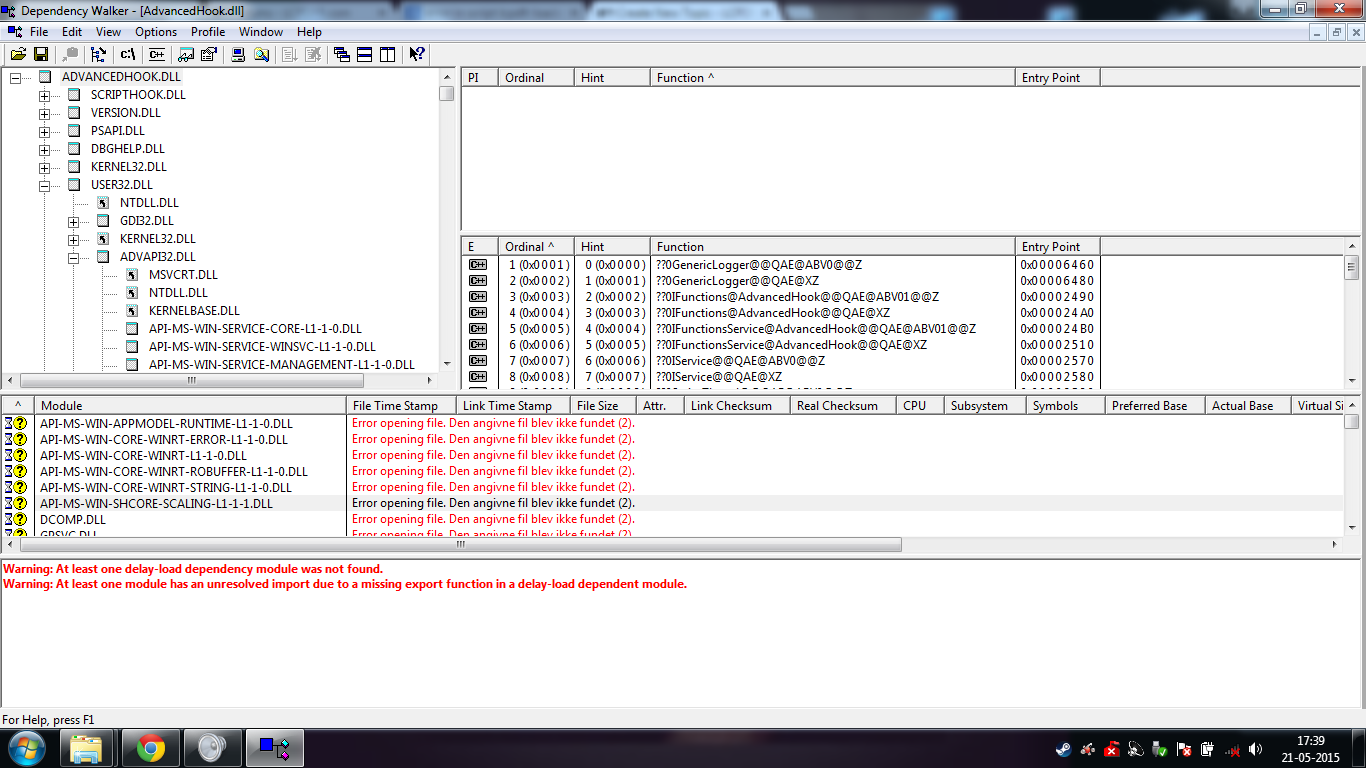This screenshot has height=768, width=1366.
Task: Select API-MS-WIN-SERVICE-WINSVC-L1-1-0.DLL in tree
Action: (262, 347)
